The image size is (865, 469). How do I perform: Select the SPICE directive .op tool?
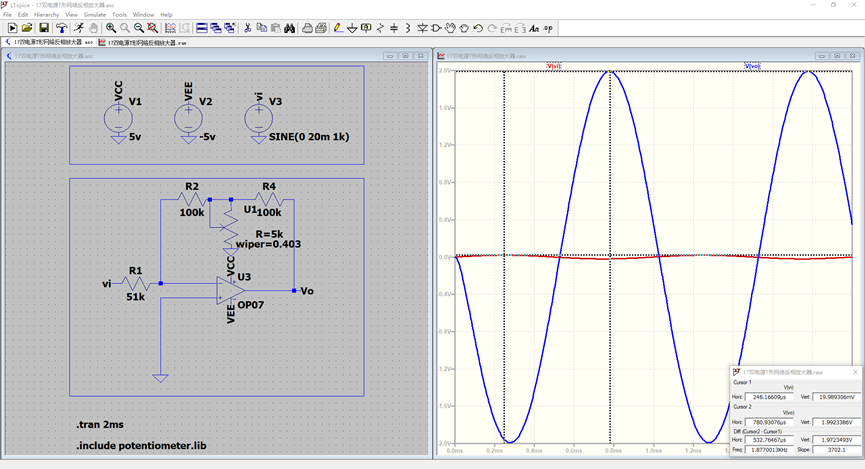click(548, 28)
